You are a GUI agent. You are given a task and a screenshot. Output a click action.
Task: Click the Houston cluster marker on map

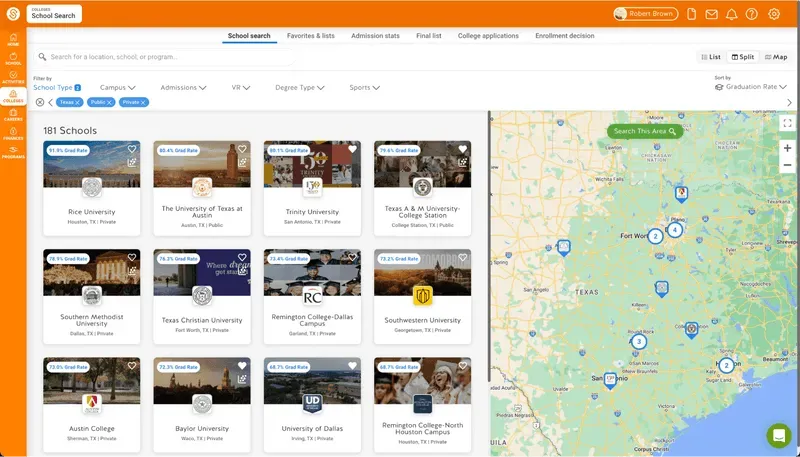[727, 365]
